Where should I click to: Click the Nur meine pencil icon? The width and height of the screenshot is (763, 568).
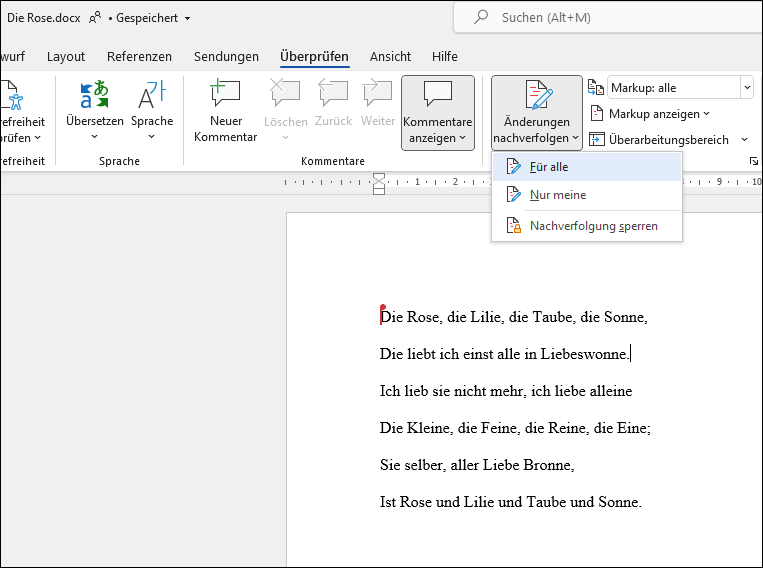(x=513, y=195)
